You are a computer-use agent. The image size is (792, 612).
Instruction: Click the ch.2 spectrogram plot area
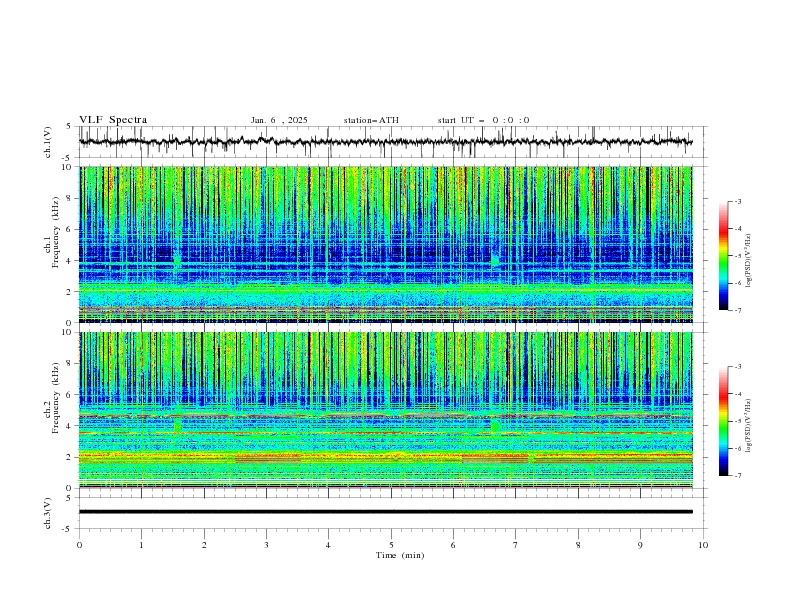click(386, 410)
